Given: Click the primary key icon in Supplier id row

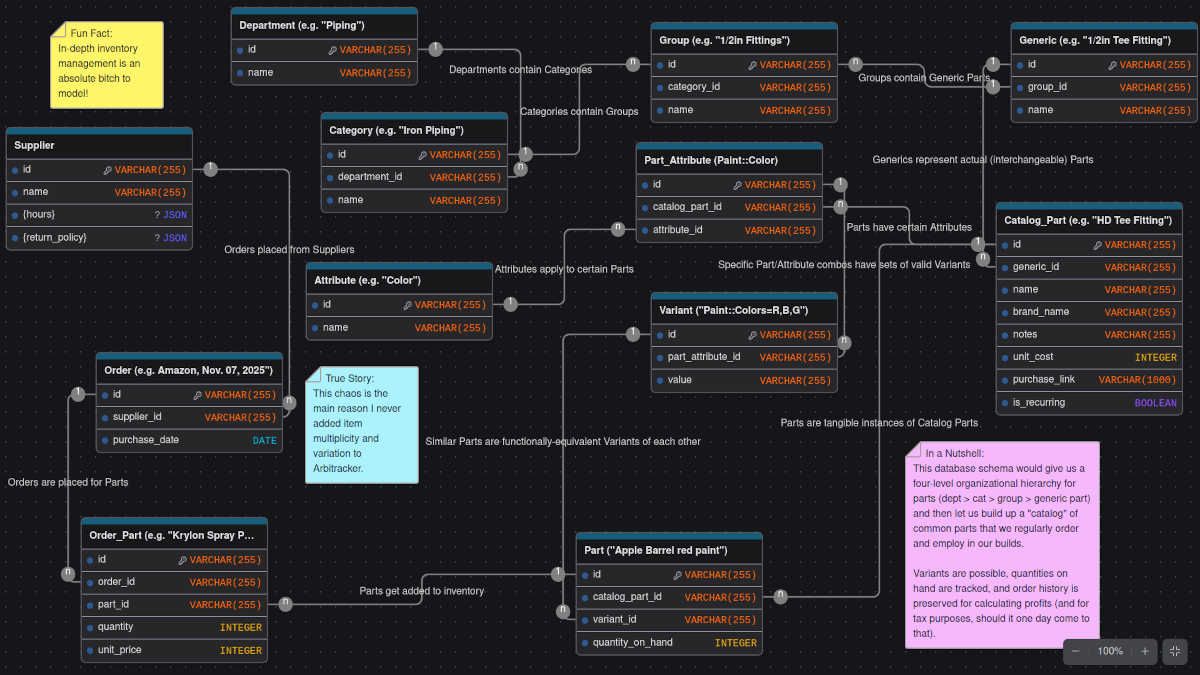Looking at the screenshot, I should pyautogui.click(x=107, y=170).
